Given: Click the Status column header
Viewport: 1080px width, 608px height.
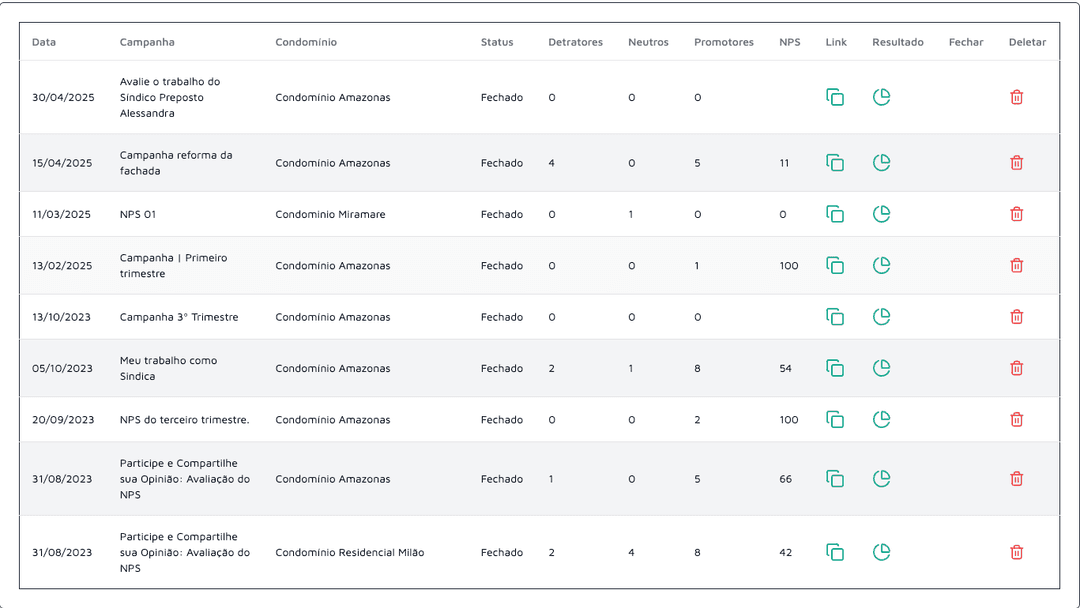Looking at the screenshot, I should click(497, 42).
